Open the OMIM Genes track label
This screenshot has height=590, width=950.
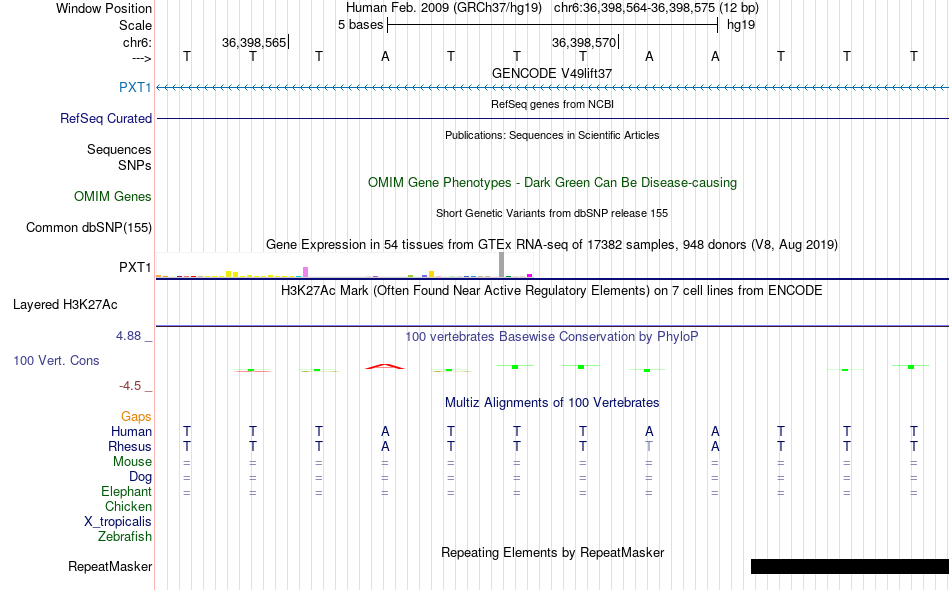click(113, 196)
